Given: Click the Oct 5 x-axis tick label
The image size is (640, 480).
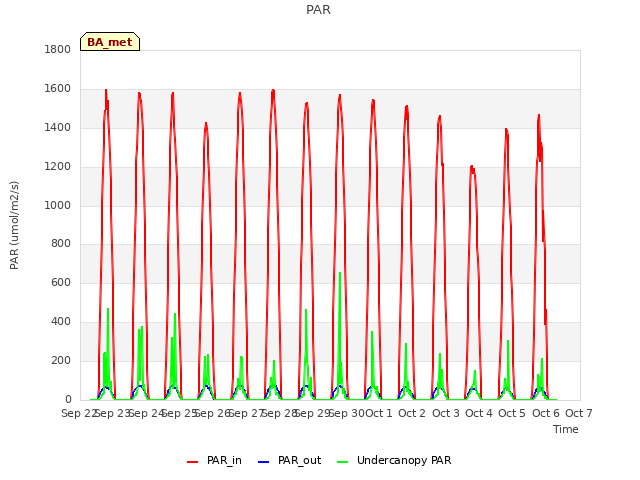Looking at the screenshot, I should [512, 413].
